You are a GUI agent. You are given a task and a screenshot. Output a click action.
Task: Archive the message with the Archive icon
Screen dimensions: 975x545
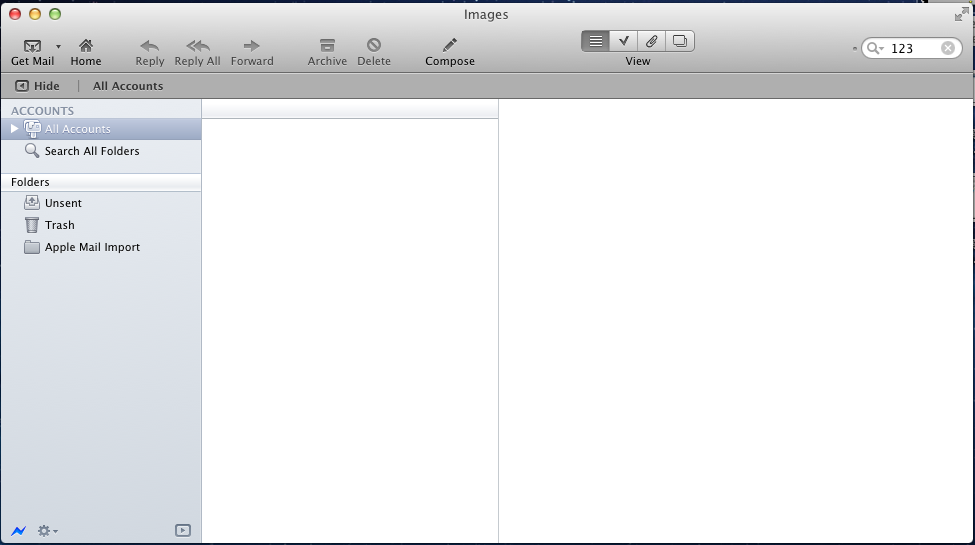click(327, 46)
